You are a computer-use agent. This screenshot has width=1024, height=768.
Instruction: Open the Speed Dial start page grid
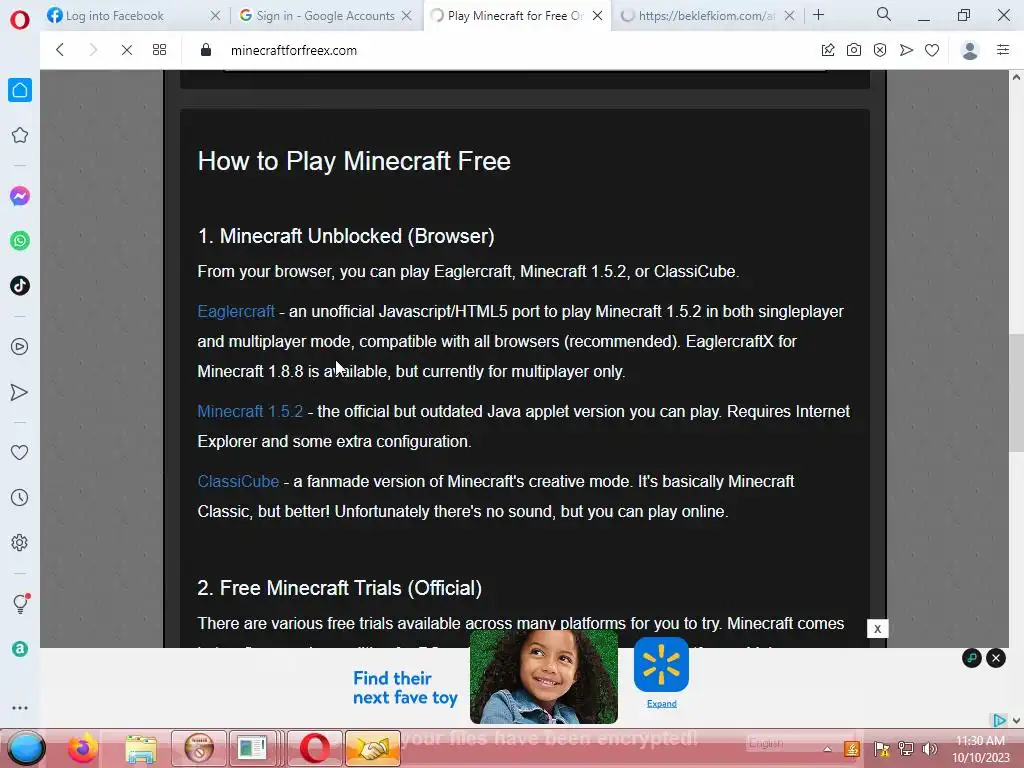point(159,50)
